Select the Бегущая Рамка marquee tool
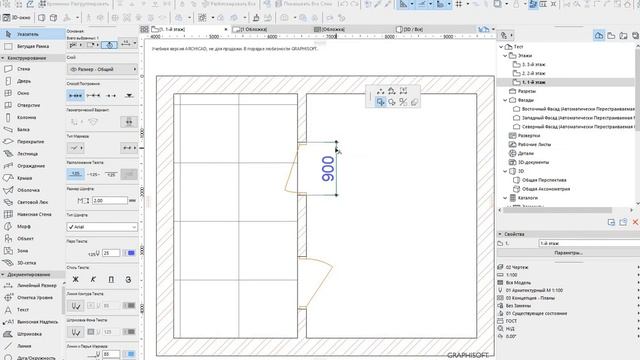640x360 pixels. click(33, 47)
